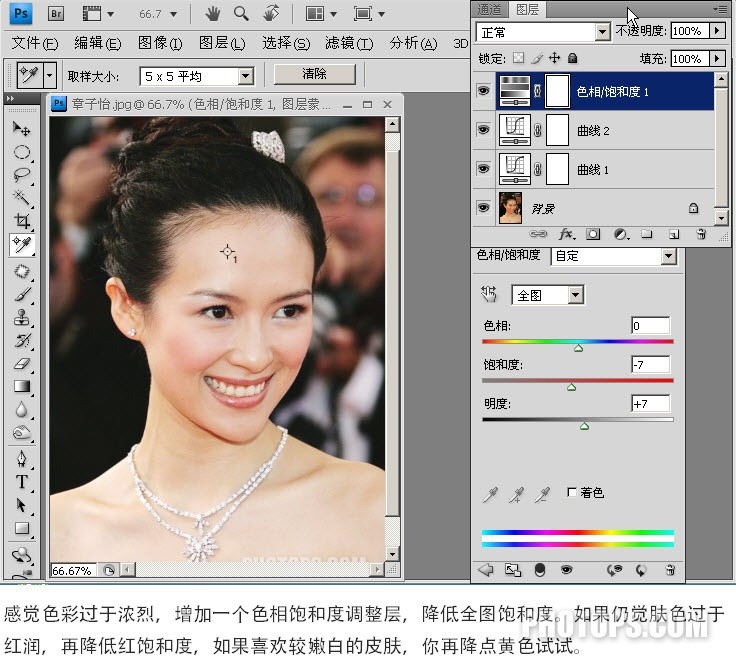
Task: Open the 填充 fill slider arrow
Action: [717, 59]
